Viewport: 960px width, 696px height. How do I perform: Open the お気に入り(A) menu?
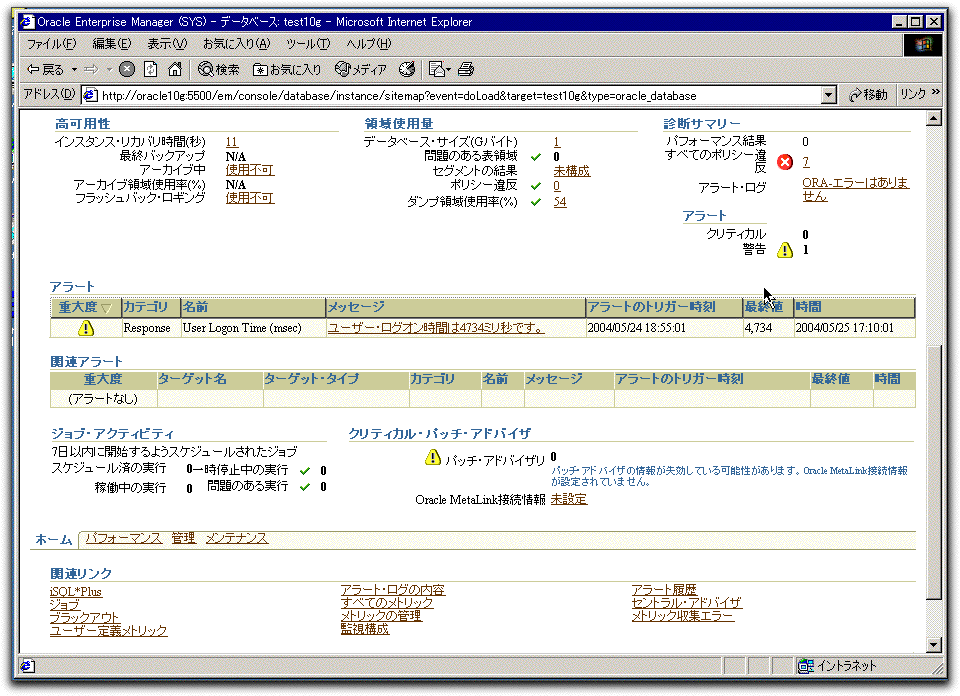tap(236, 44)
